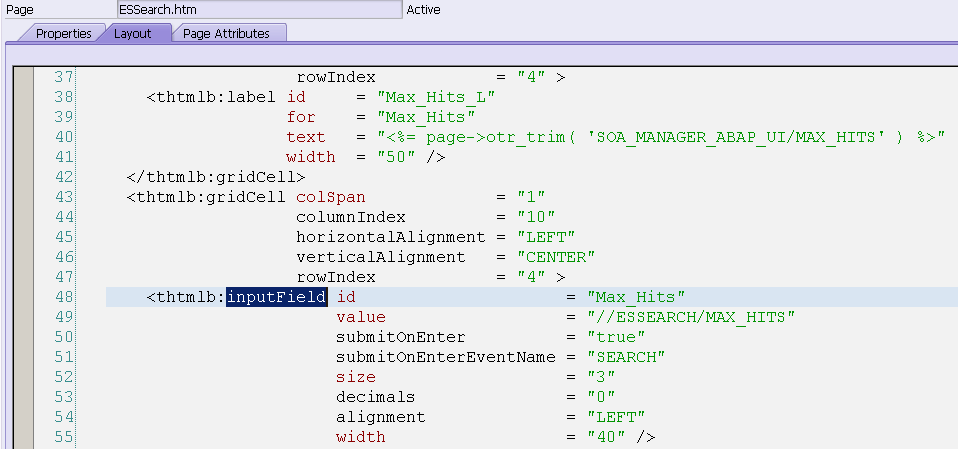
Task: Click the columnIndex value "10"
Action: point(536,217)
